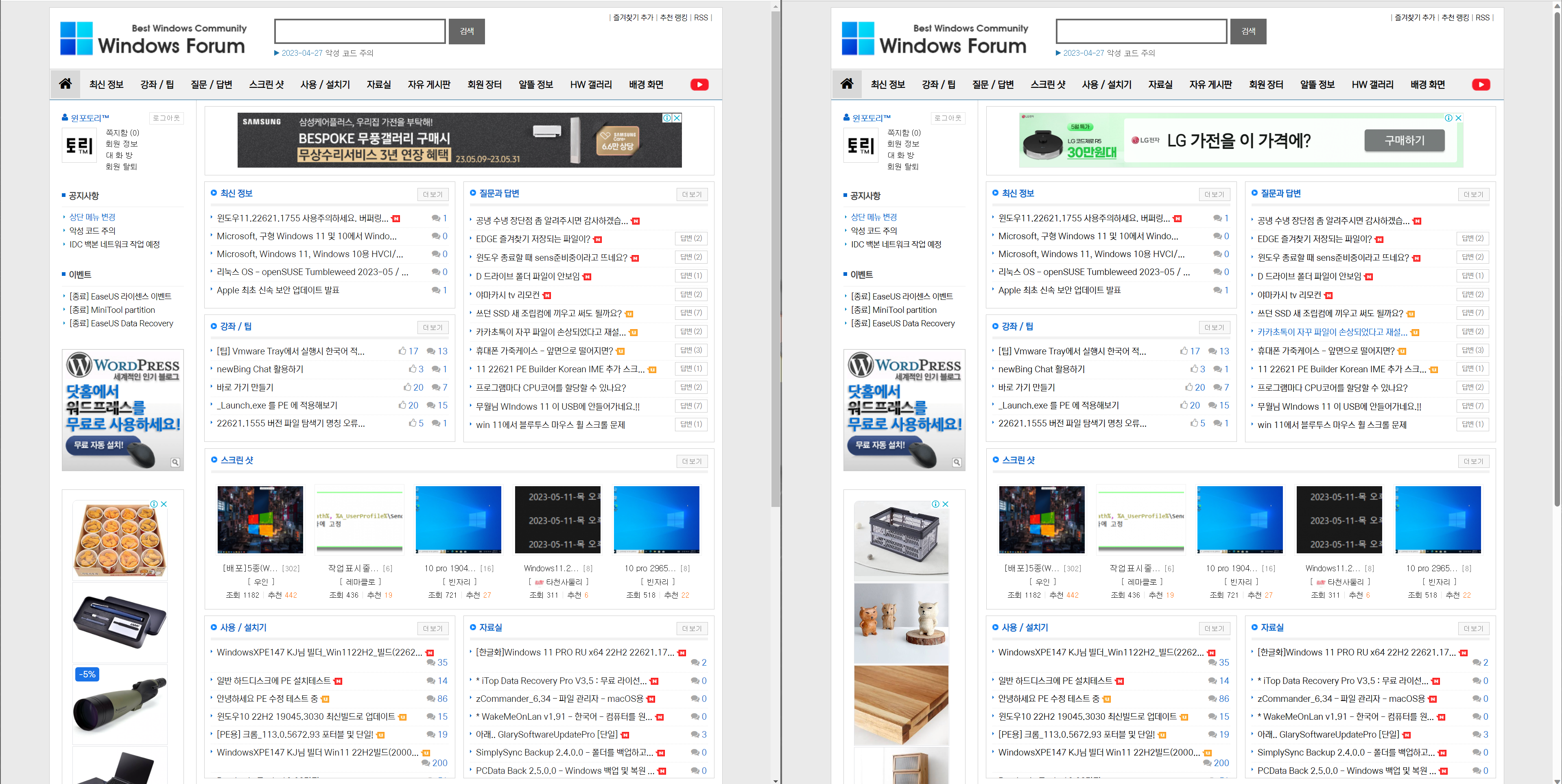Click like icon beside _Launch.exe post, right window
The height and width of the screenshot is (784, 1562).
pyautogui.click(x=1184, y=405)
